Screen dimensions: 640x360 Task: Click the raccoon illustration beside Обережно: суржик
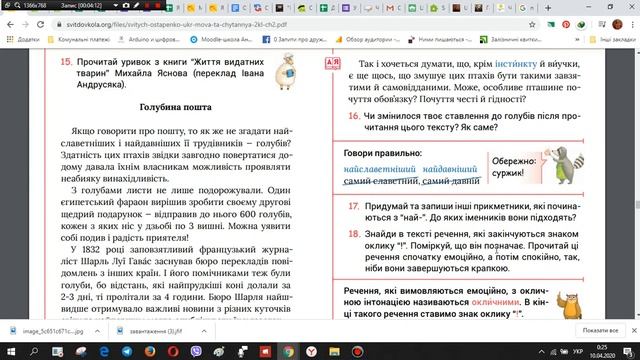click(x=565, y=165)
